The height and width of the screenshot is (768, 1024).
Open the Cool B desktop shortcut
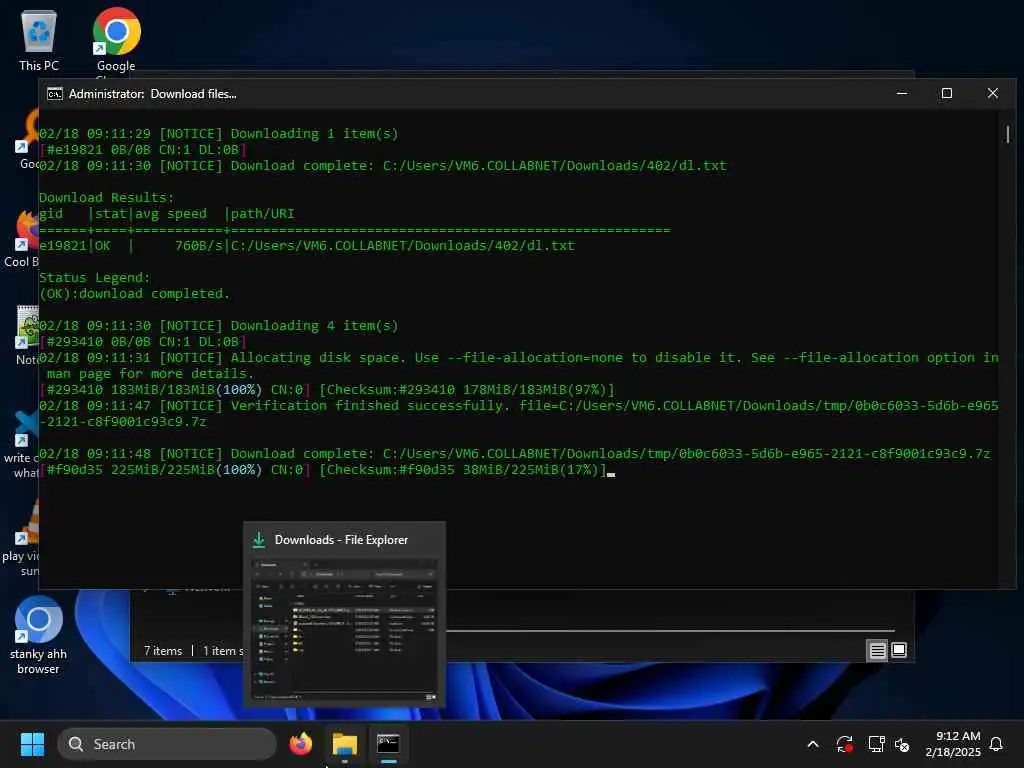(20, 240)
